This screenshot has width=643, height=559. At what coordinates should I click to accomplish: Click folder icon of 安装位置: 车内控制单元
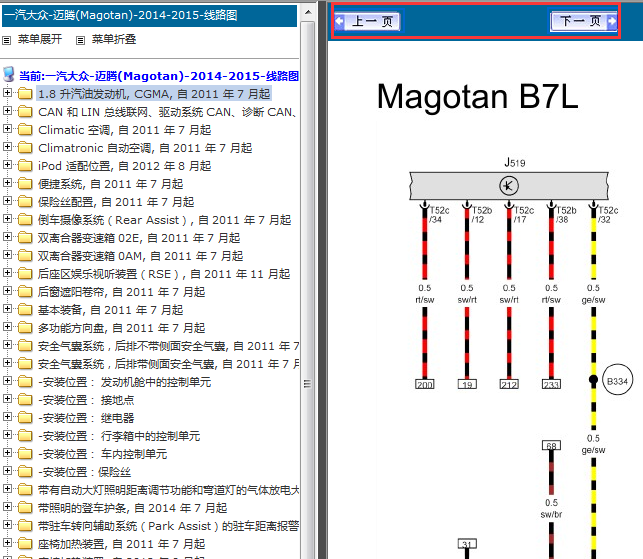point(25,454)
